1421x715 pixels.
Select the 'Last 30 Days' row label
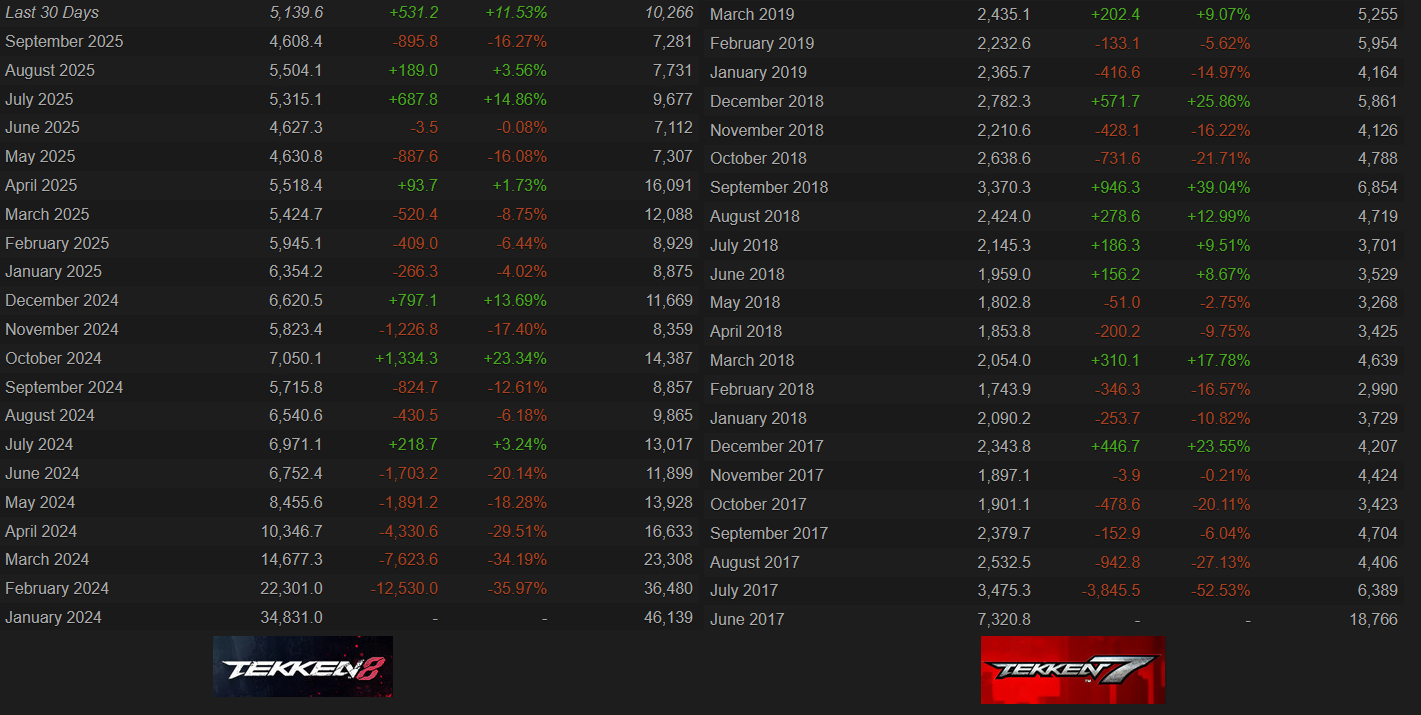point(52,13)
